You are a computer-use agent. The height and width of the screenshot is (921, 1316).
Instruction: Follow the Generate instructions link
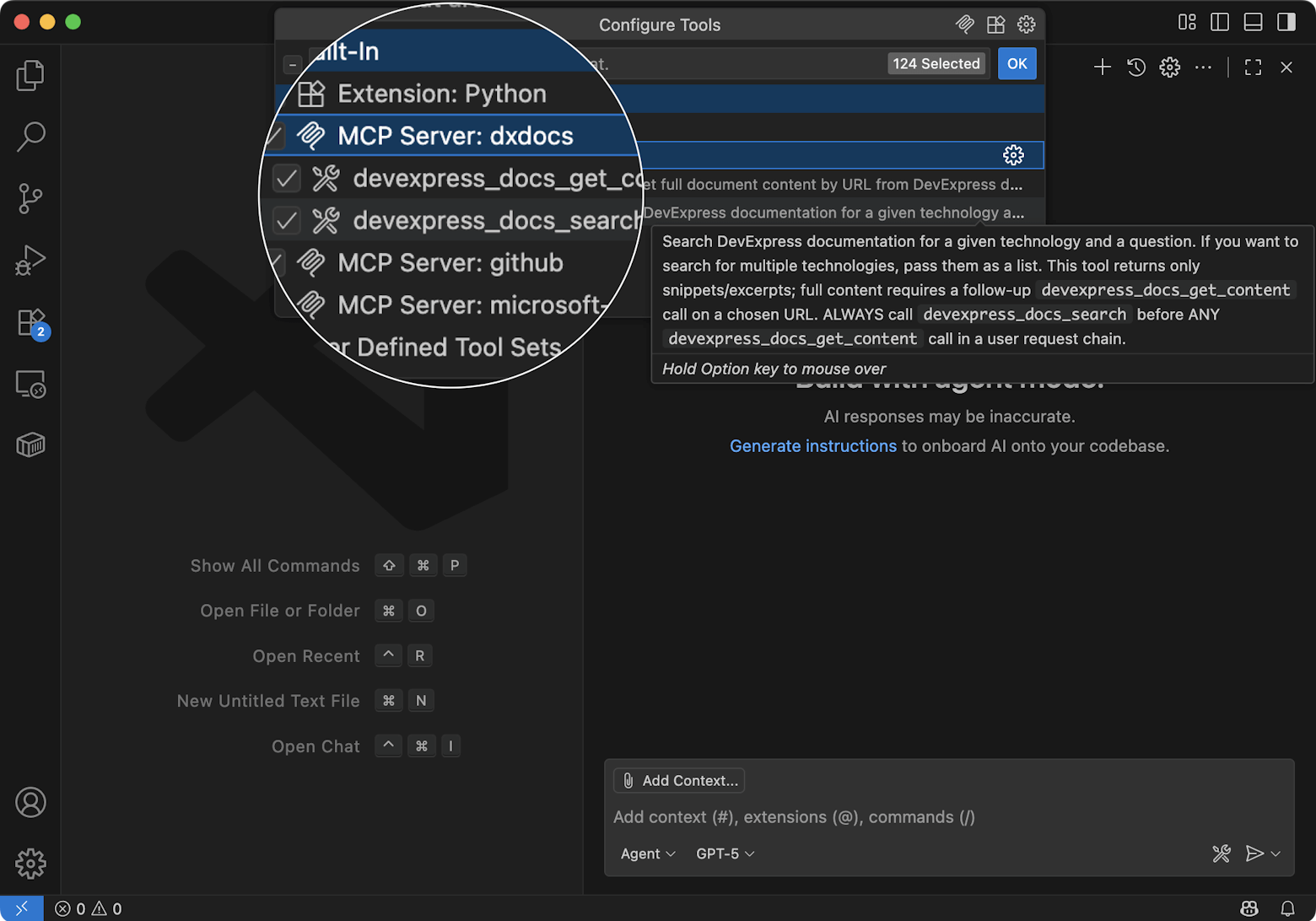(813, 446)
